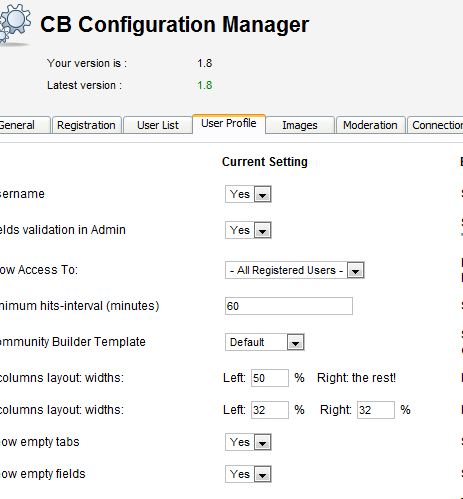Click the Right: the rest! text
The image size is (463, 499).
(x=356, y=378)
